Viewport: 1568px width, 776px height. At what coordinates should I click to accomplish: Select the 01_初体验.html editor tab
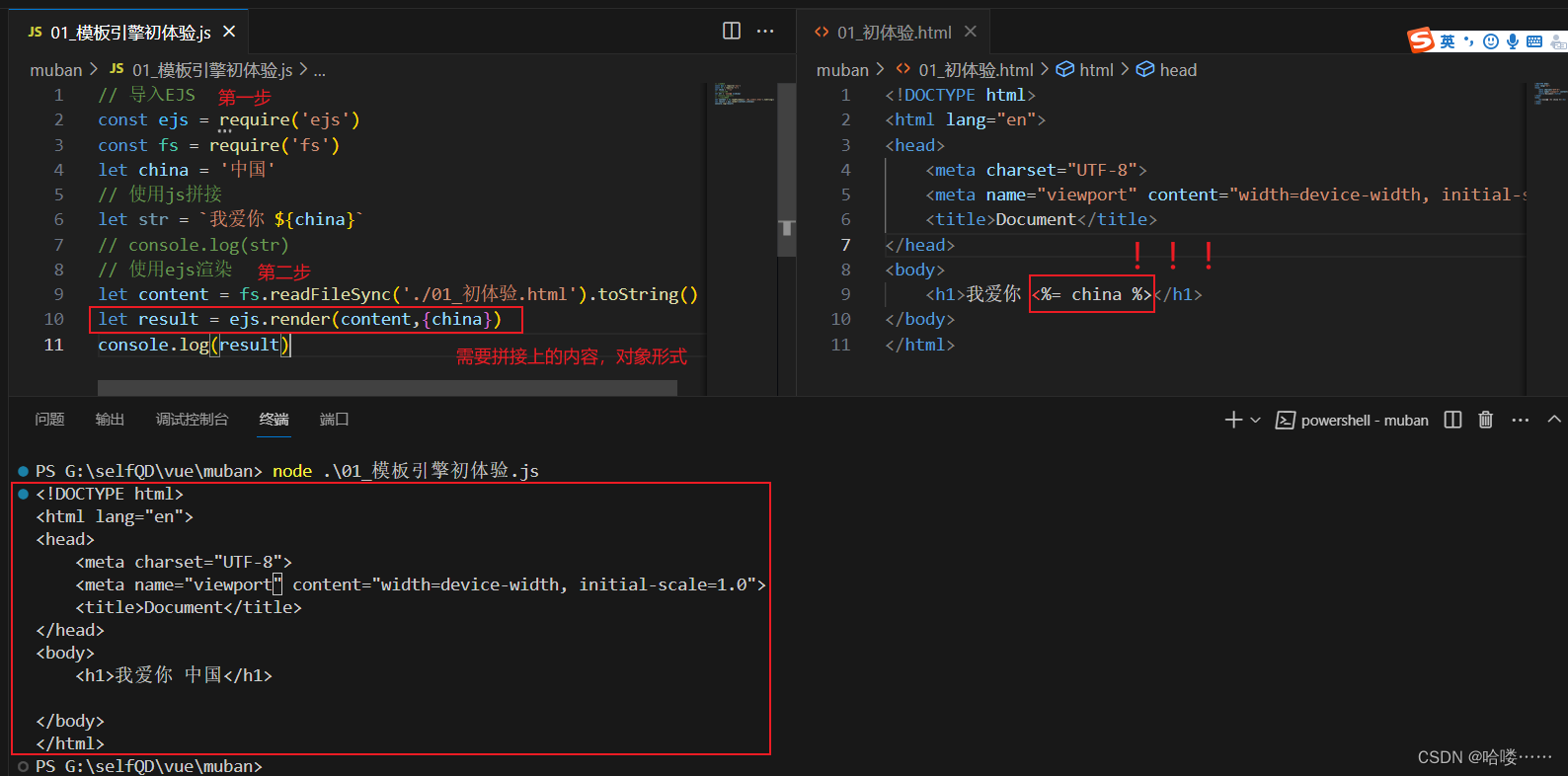[x=894, y=32]
